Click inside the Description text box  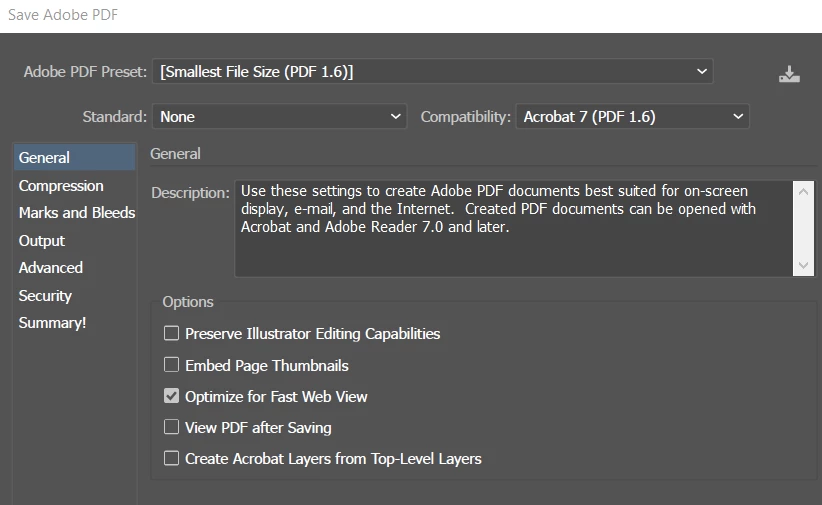pyautogui.click(x=514, y=229)
